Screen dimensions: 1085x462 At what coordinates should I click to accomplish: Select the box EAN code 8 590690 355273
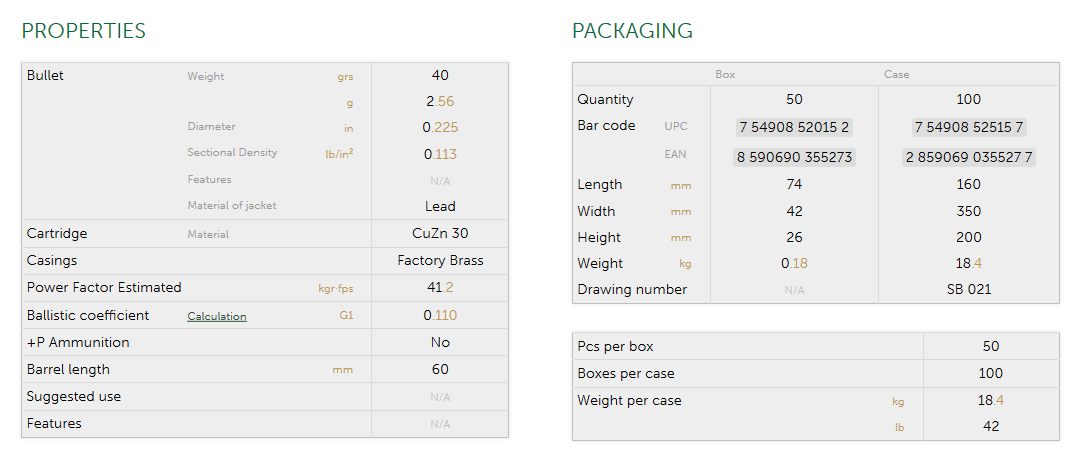tap(794, 157)
